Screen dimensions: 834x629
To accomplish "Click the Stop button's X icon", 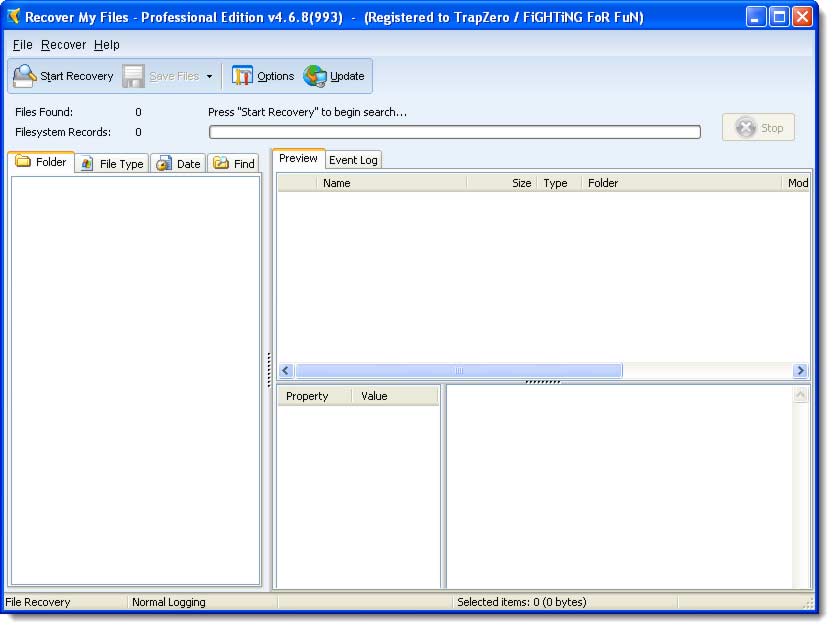I will pyautogui.click(x=745, y=128).
